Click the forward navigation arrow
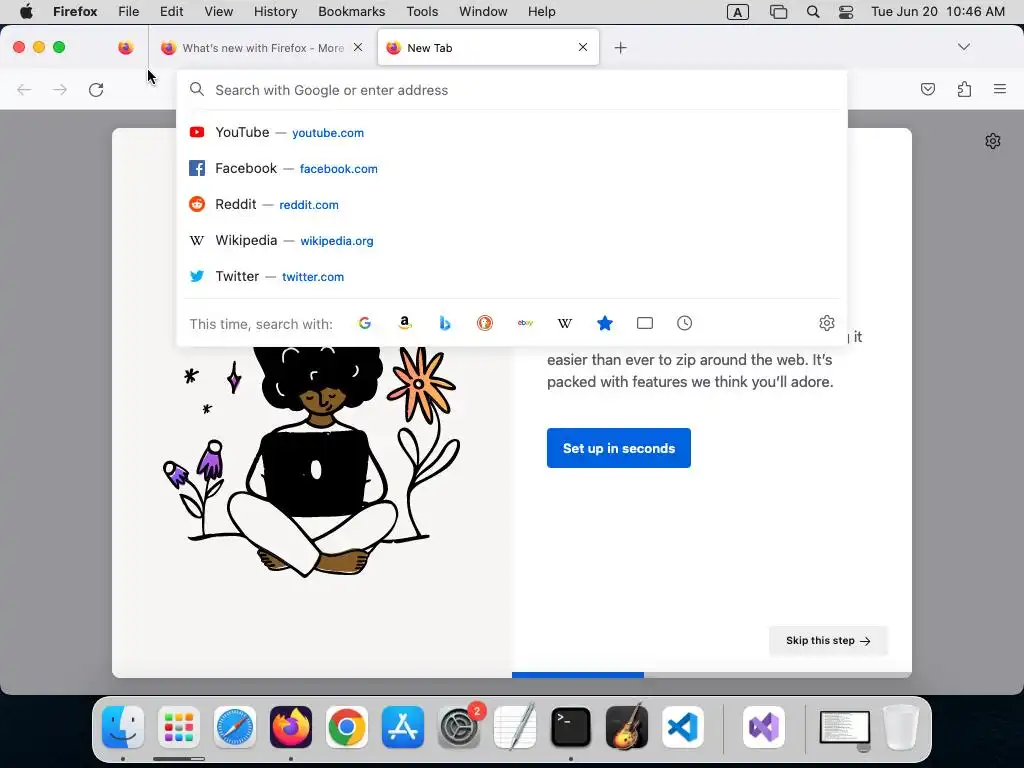The image size is (1024, 768). click(60, 89)
